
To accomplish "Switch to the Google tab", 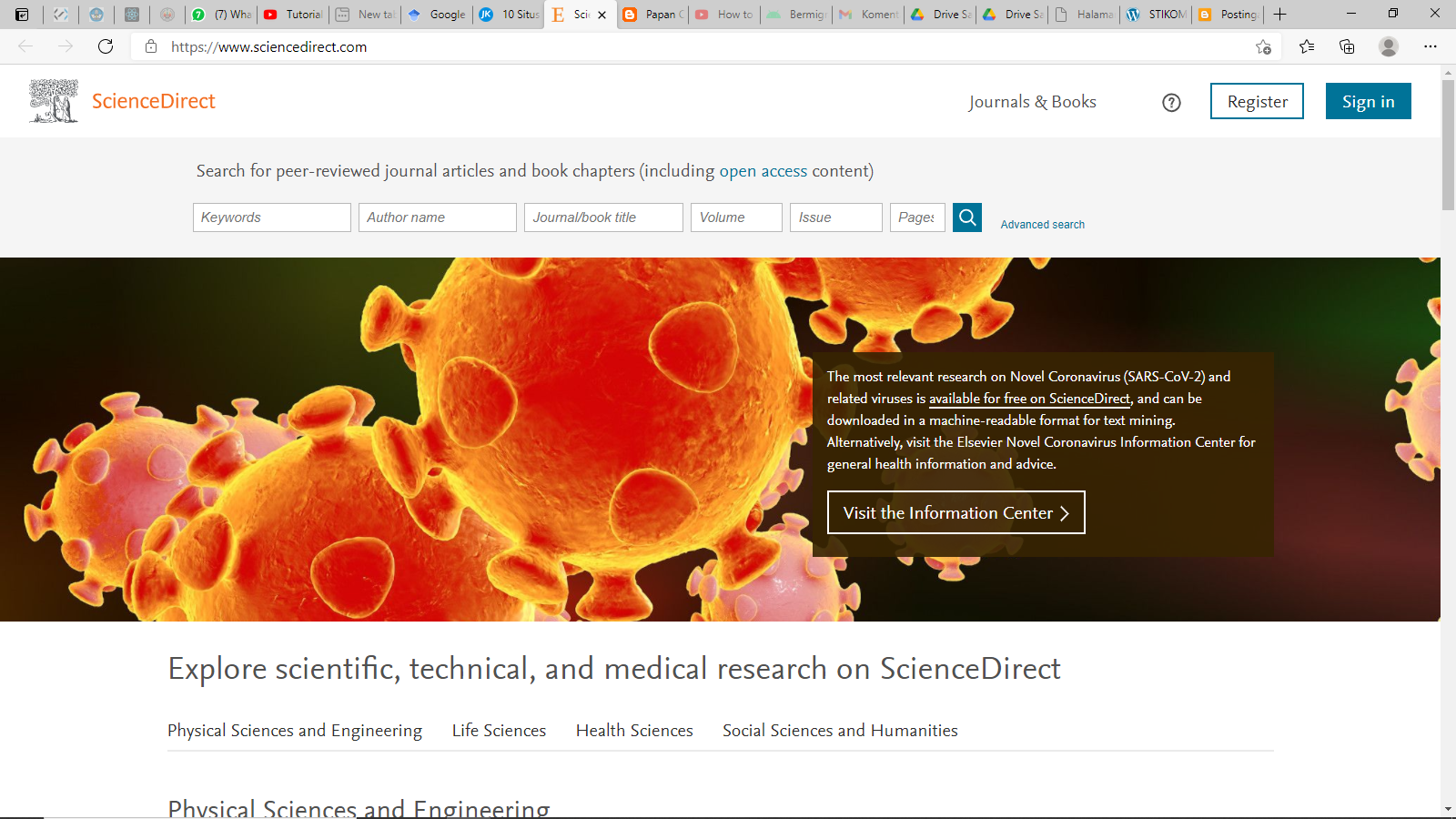I will 437,14.
